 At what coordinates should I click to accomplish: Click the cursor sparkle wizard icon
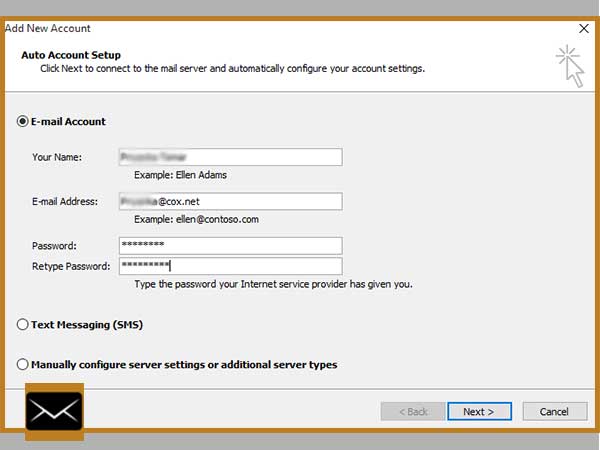click(x=570, y=66)
